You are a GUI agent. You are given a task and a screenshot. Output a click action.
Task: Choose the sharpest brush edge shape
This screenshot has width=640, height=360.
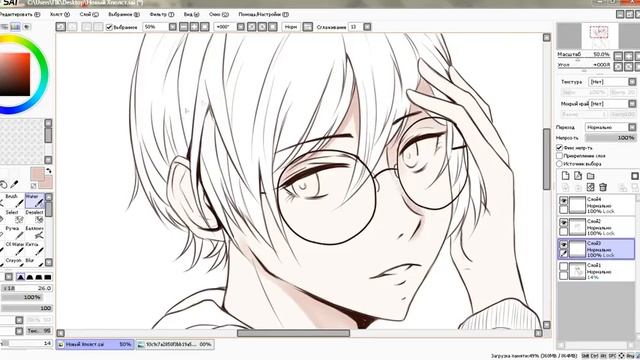pos(20,277)
